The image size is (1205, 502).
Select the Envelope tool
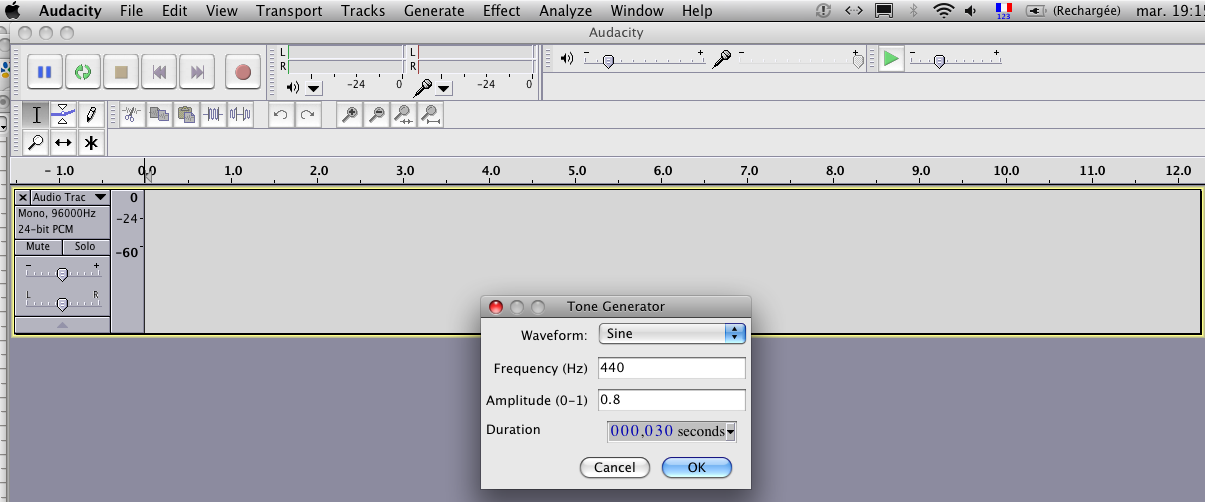pos(63,114)
